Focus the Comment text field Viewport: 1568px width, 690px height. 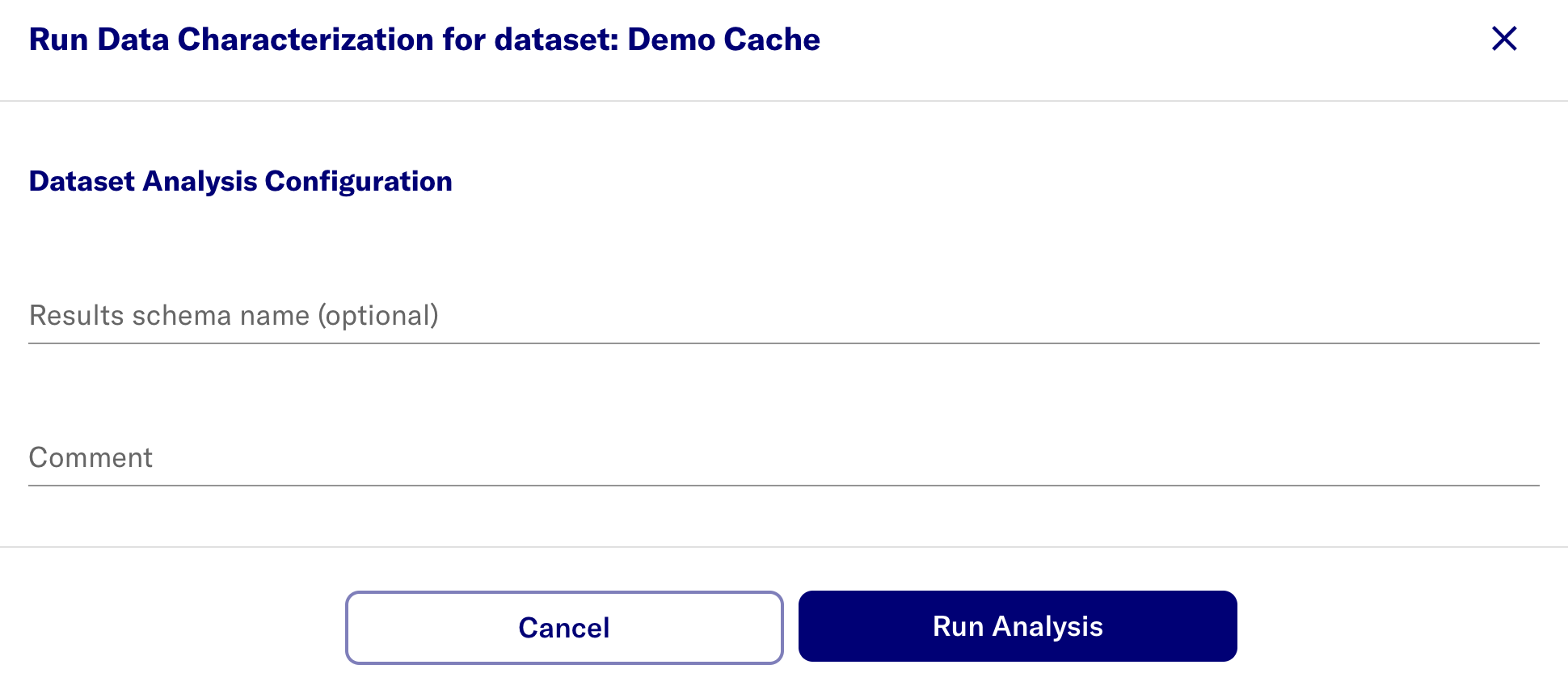(x=782, y=458)
